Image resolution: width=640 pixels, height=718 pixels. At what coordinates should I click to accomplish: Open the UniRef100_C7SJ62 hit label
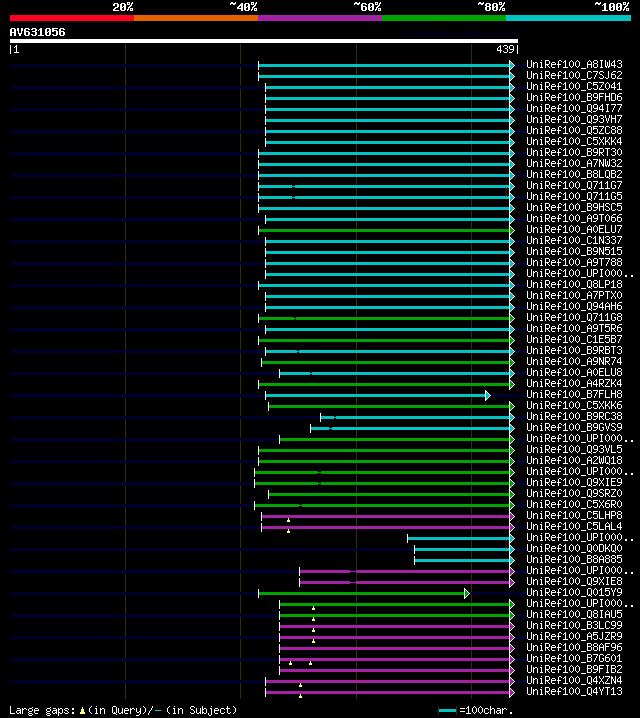[x=574, y=76]
